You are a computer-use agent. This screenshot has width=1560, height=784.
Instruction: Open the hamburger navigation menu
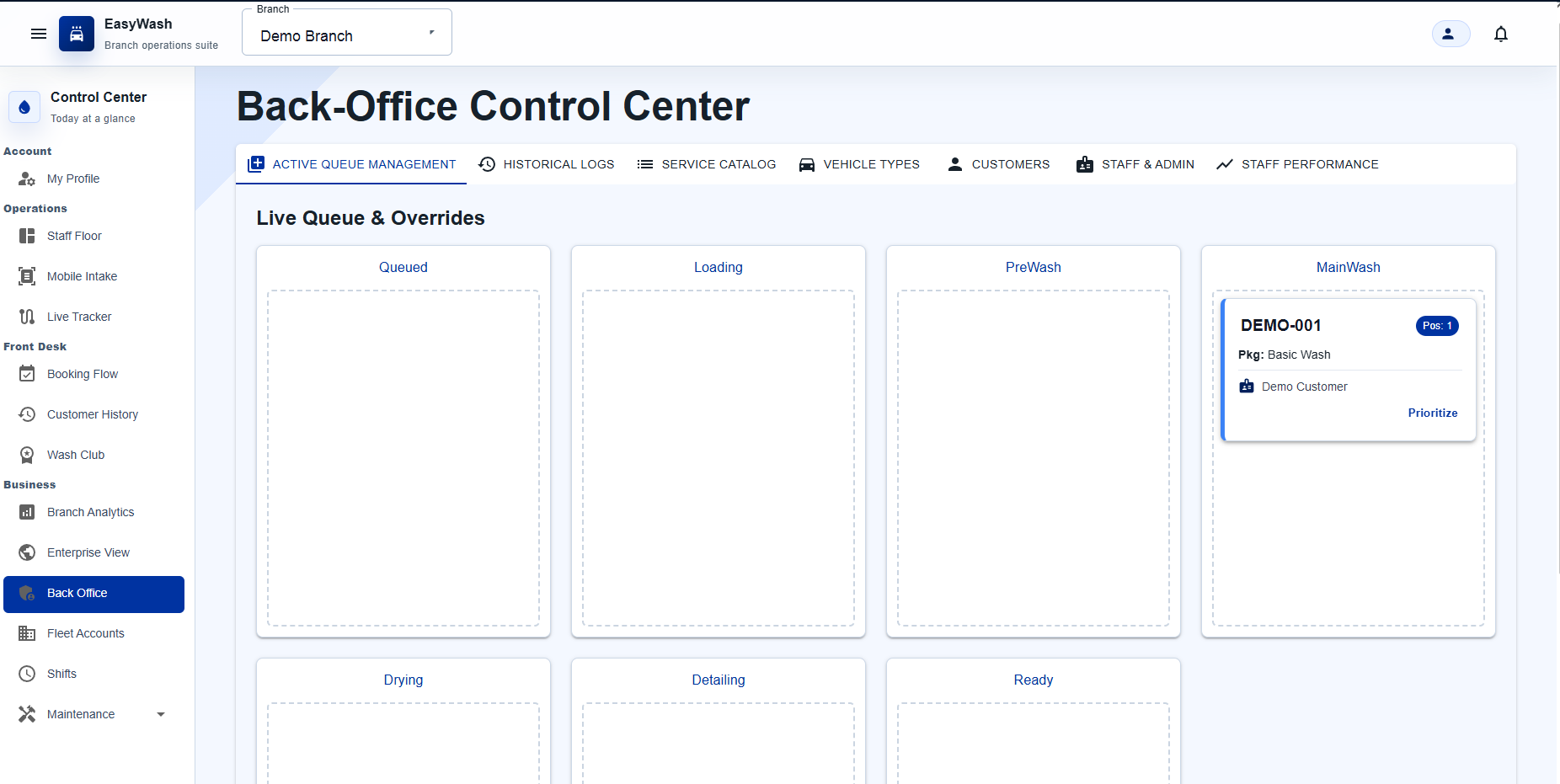pyautogui.click(x=39, y=34)
